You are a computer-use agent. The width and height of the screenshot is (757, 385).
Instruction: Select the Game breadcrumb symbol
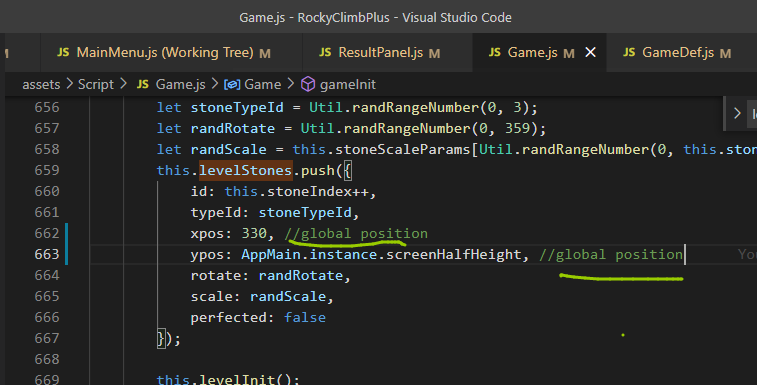pyautogui.click(x=263, y=85)
